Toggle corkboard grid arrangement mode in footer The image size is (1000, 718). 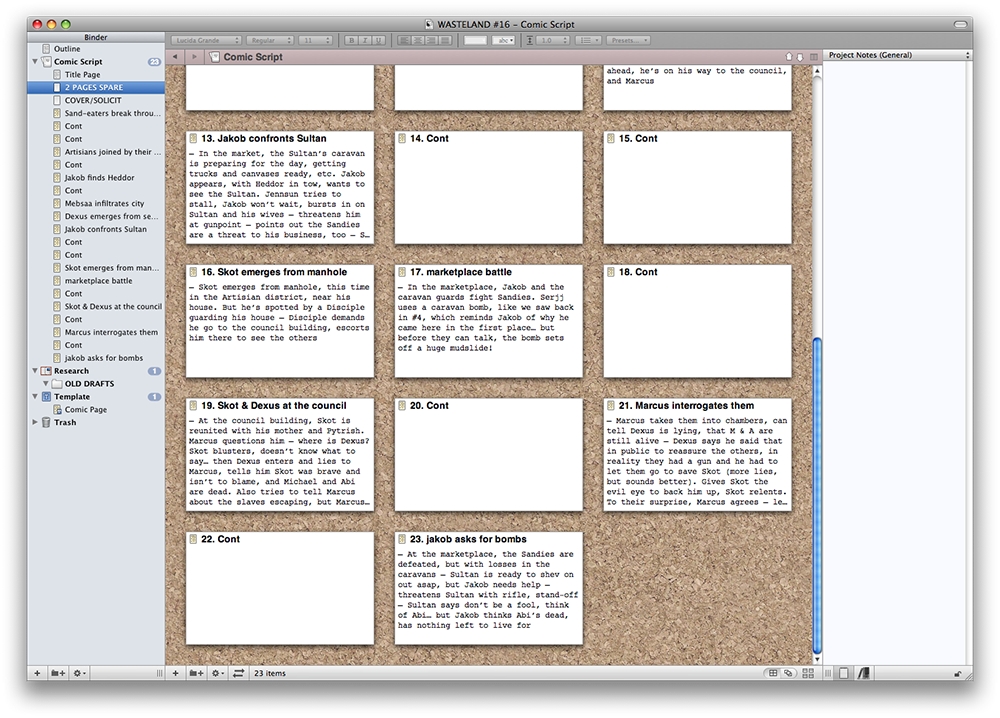(772, 674)
